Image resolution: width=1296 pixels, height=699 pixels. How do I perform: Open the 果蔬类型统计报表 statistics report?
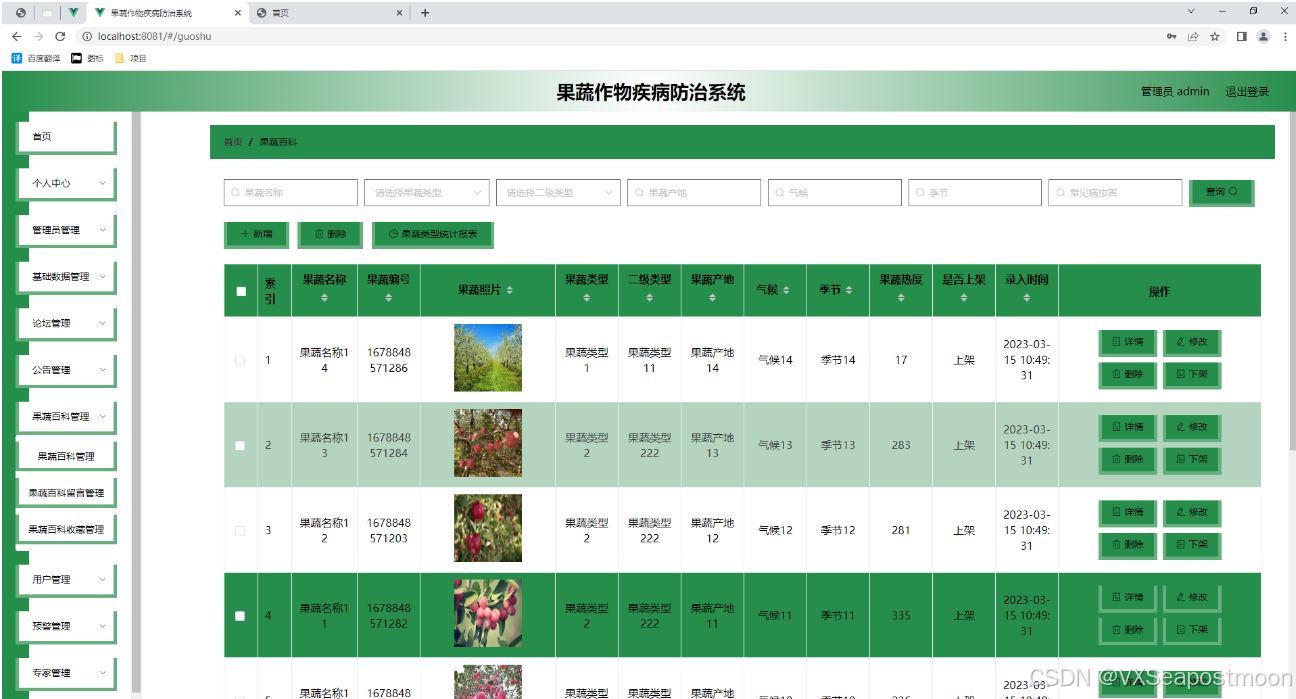432,235
